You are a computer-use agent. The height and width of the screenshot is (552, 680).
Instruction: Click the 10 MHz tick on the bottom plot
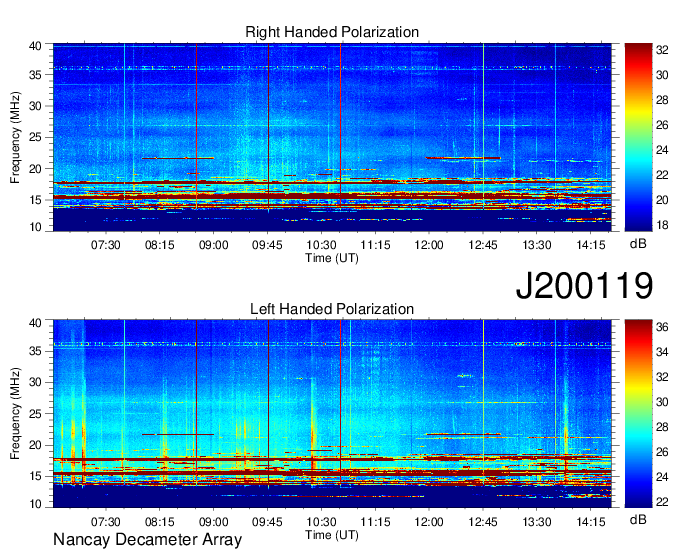click(35, 503)
